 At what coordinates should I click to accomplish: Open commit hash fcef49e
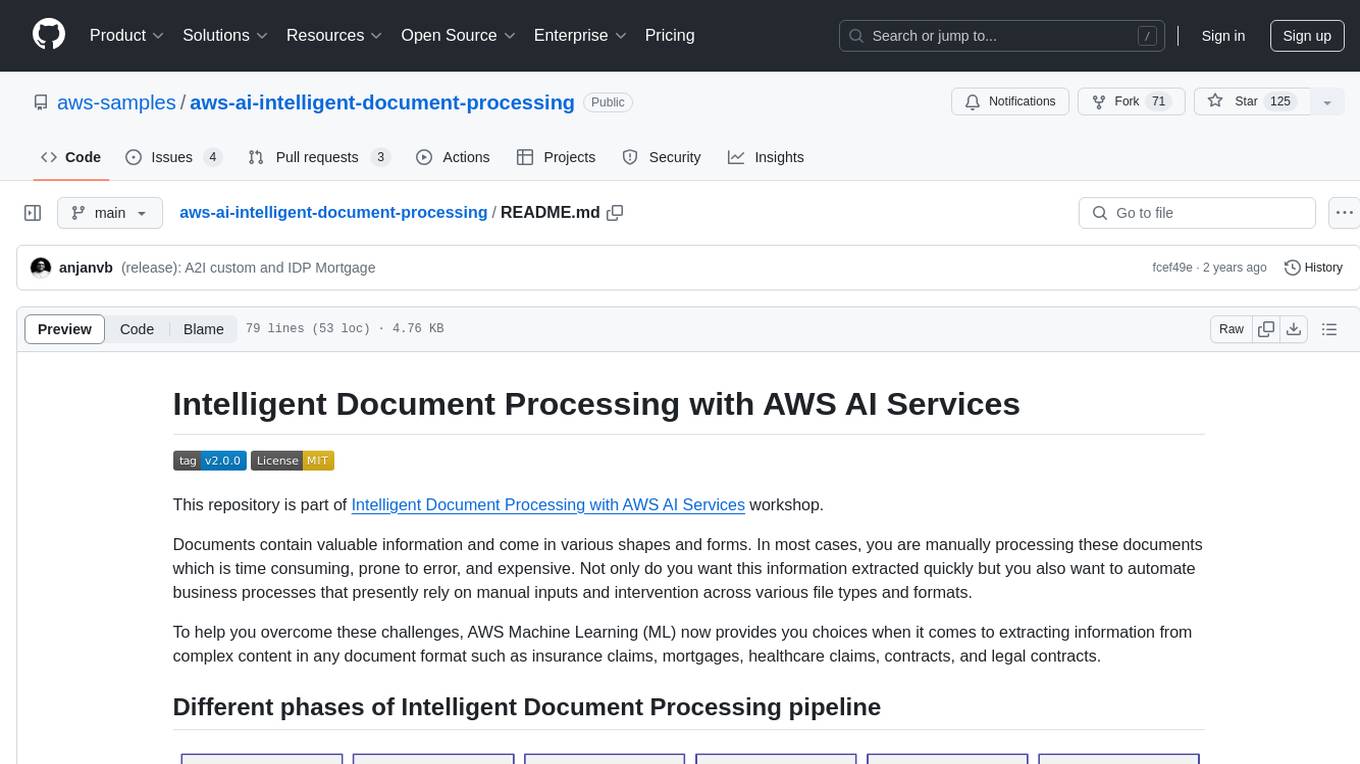[1172, 267]
